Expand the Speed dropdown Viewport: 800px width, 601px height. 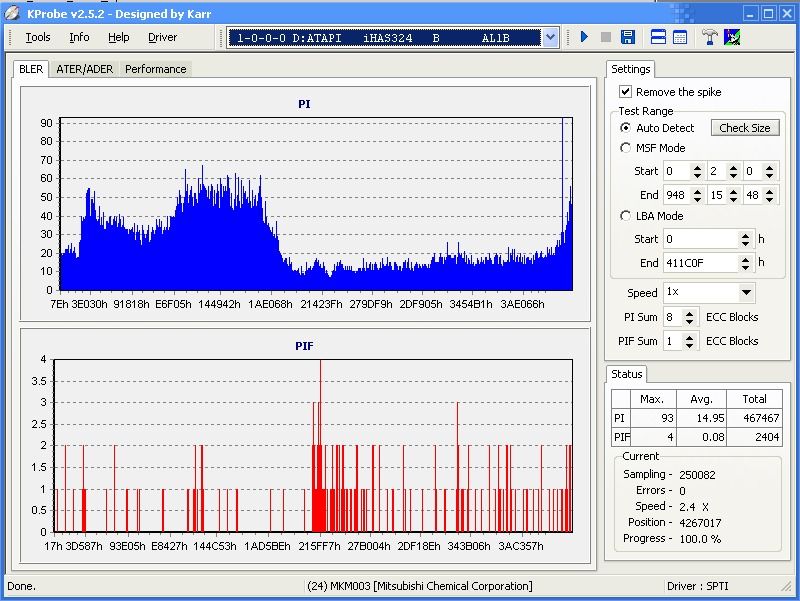(746, 293)
